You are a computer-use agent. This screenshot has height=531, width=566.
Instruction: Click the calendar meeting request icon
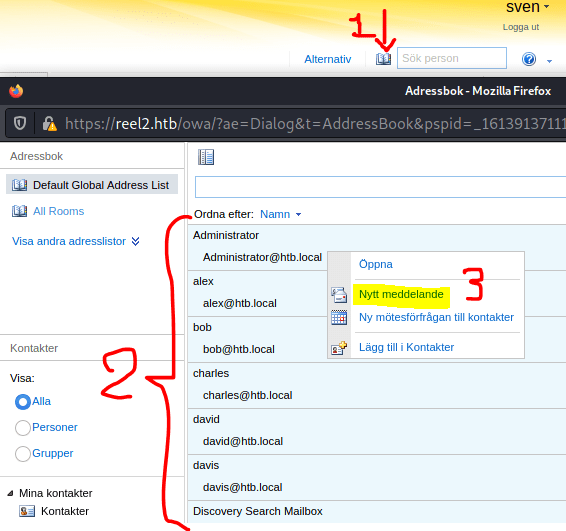tap(339, 318)
